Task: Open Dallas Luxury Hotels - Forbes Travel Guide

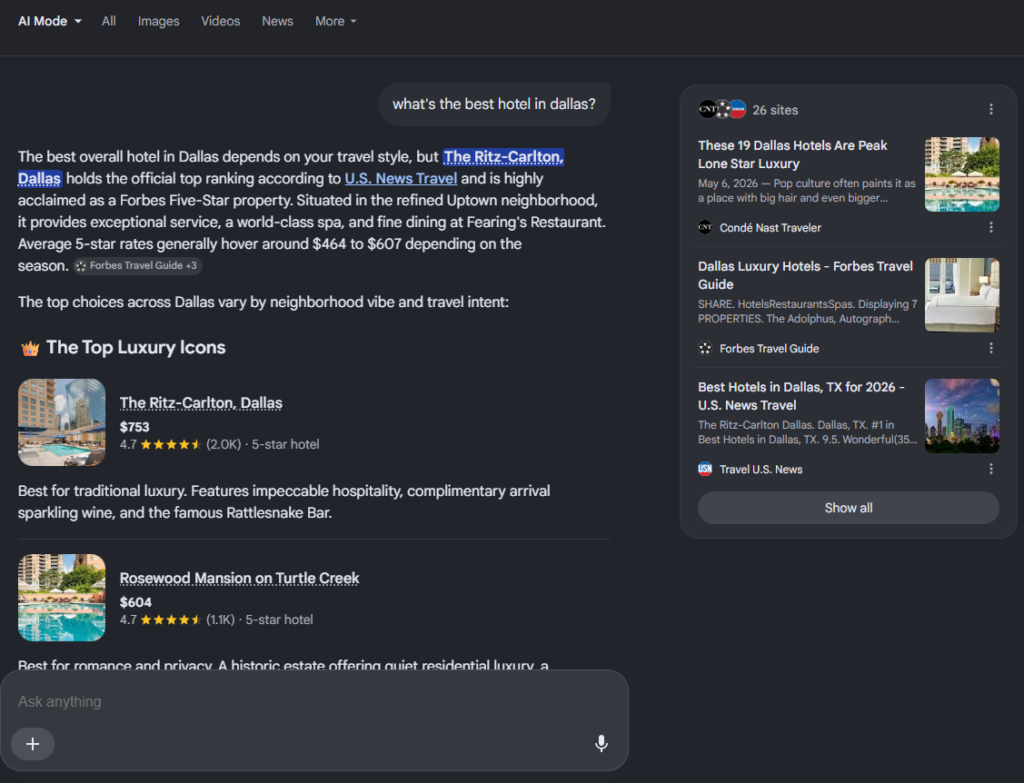Action: click(x=805, y=275)
